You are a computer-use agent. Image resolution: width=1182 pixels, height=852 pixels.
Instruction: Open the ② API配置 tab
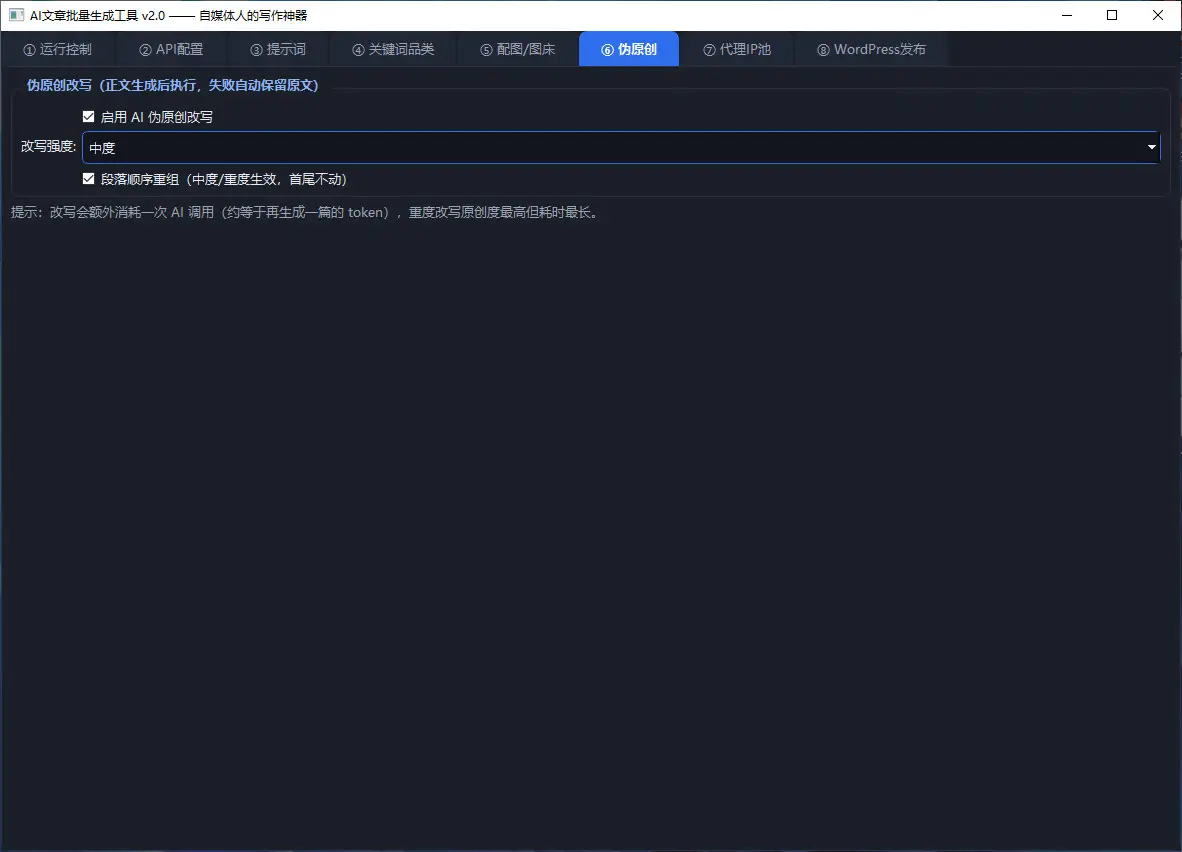click(x=171, y=49)
